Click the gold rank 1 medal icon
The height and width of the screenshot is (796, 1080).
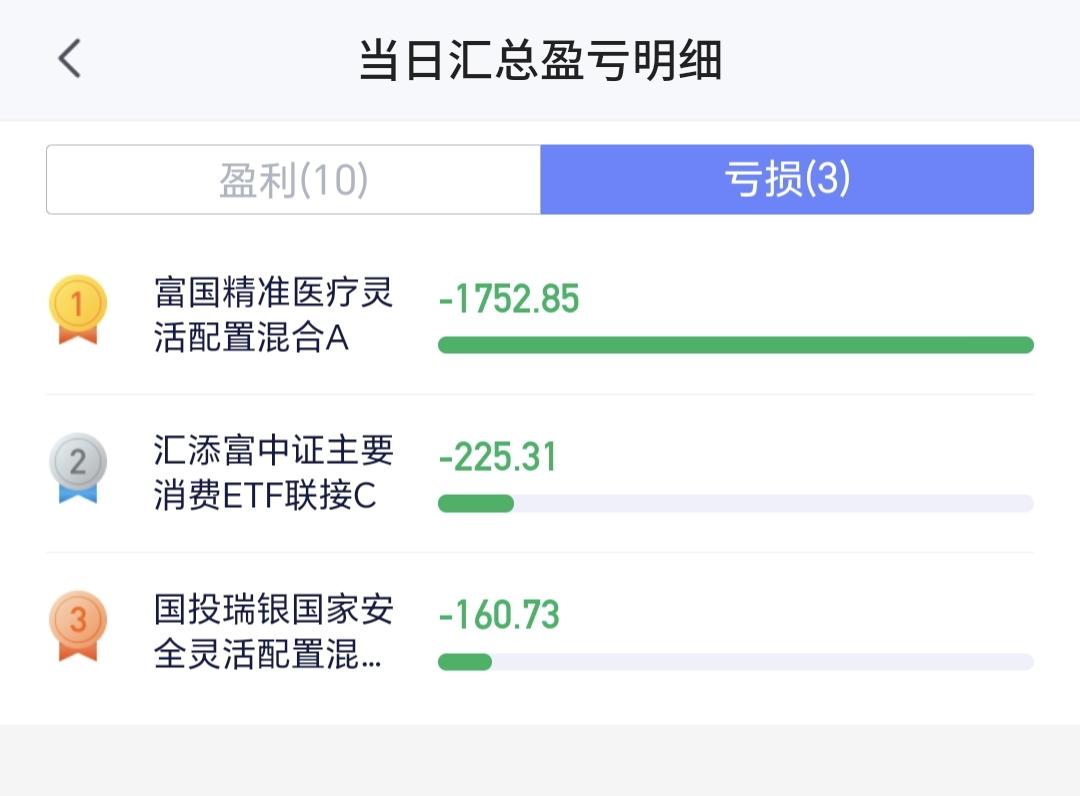[x=78, y=309]
